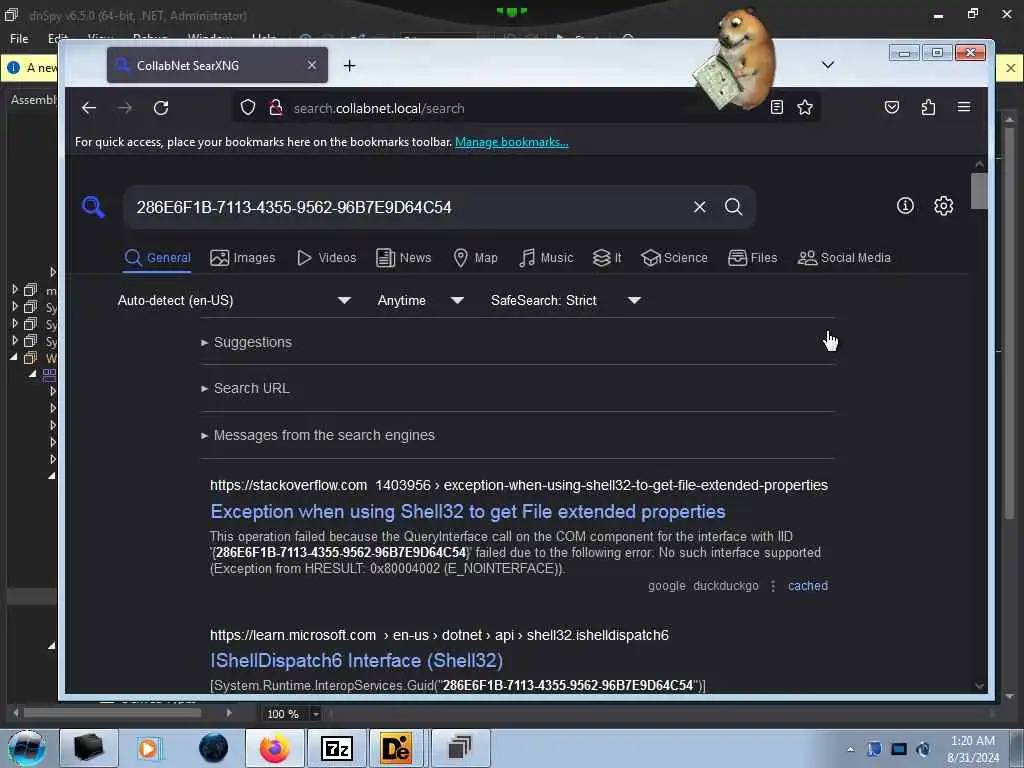Open Exception when using Shell32 result
1024x768 pixels.
click(468, 511)
